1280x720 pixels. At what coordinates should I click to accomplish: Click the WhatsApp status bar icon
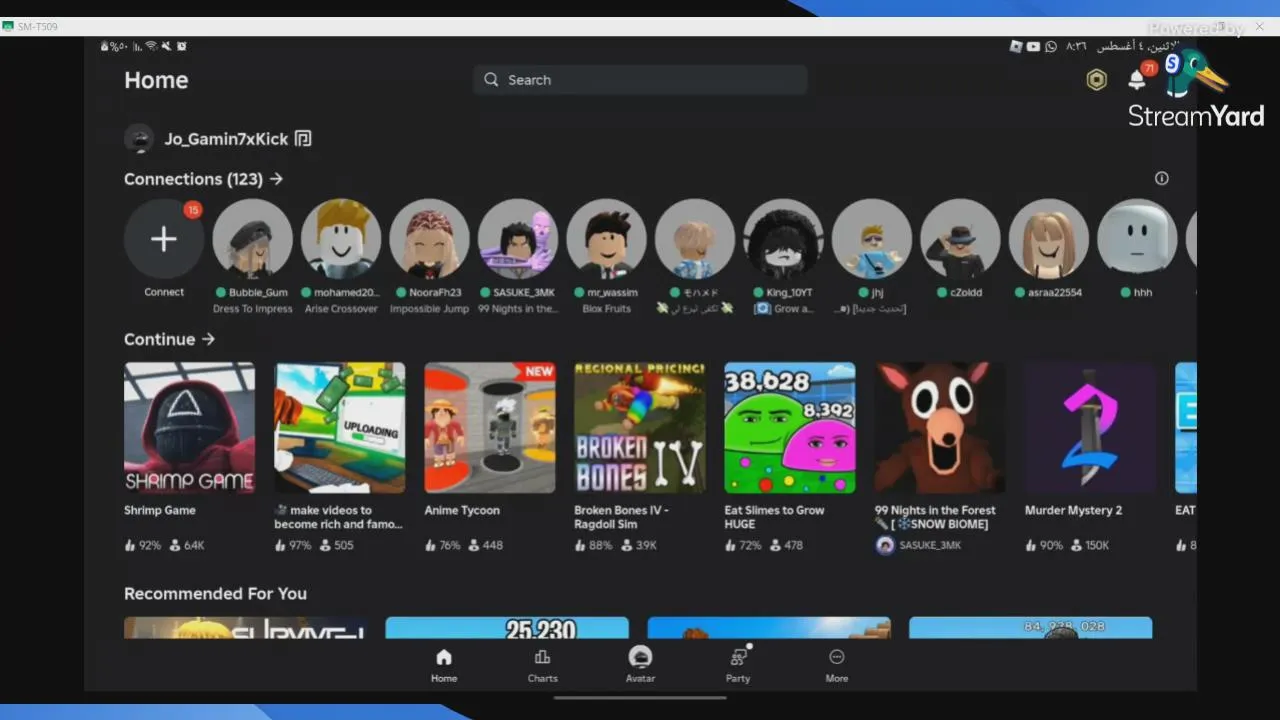[1050, 46]
